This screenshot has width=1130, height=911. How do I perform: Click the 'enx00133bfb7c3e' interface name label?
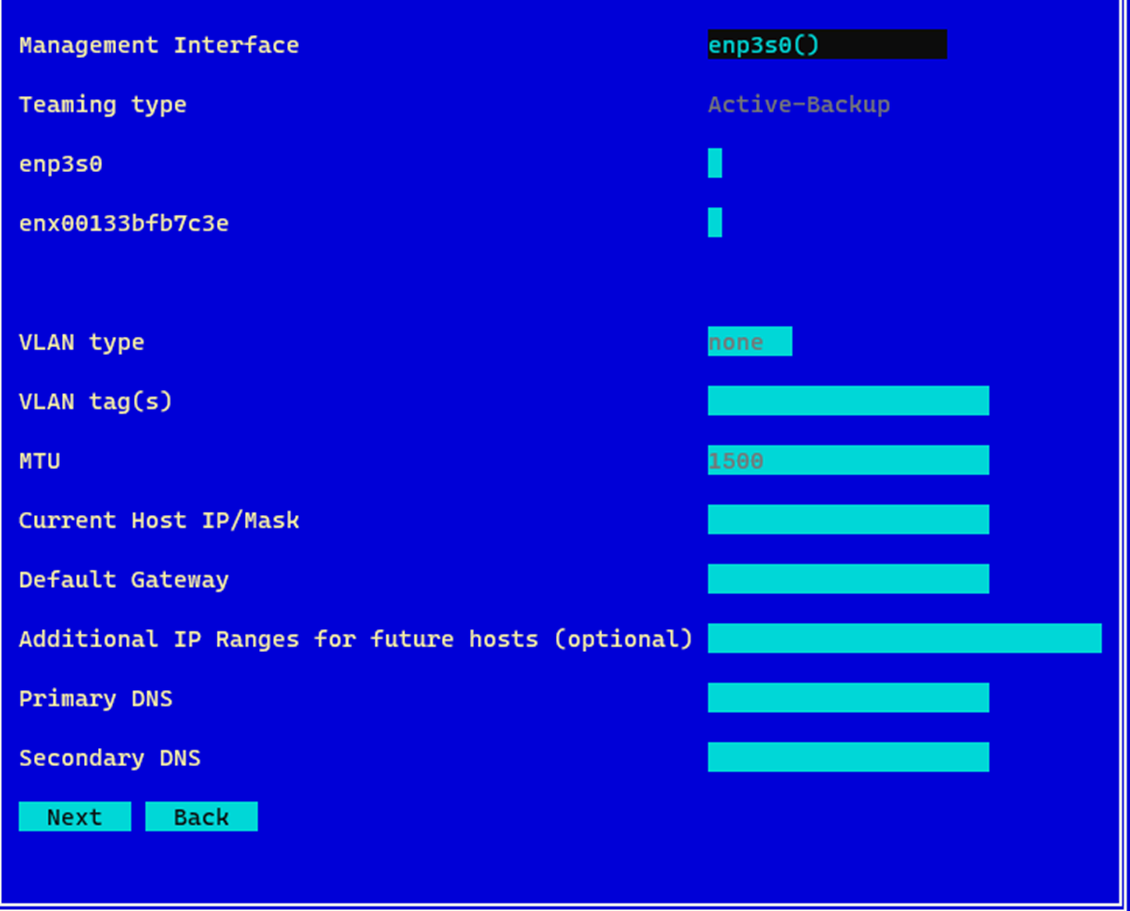tap(124, 223)
